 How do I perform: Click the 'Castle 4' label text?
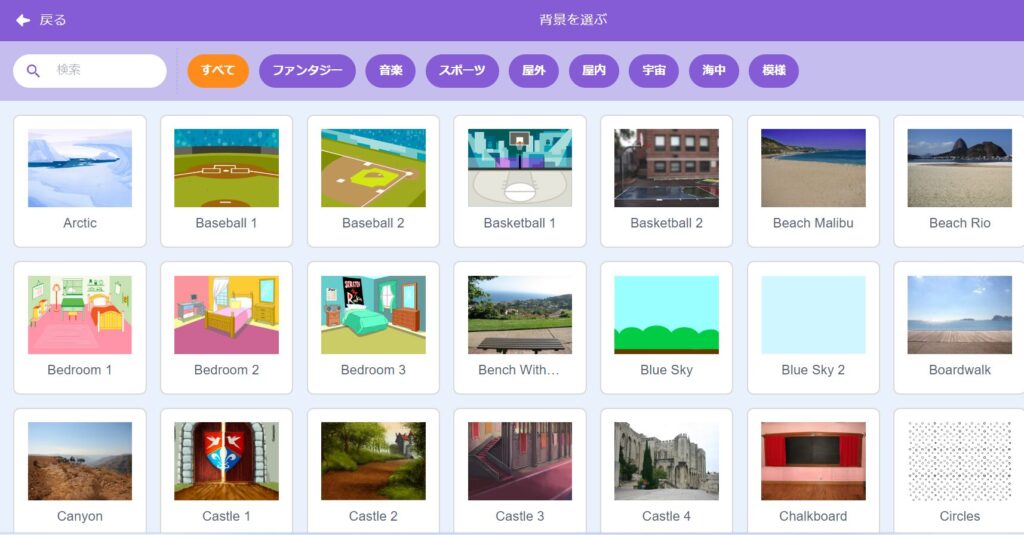[666, 516]
